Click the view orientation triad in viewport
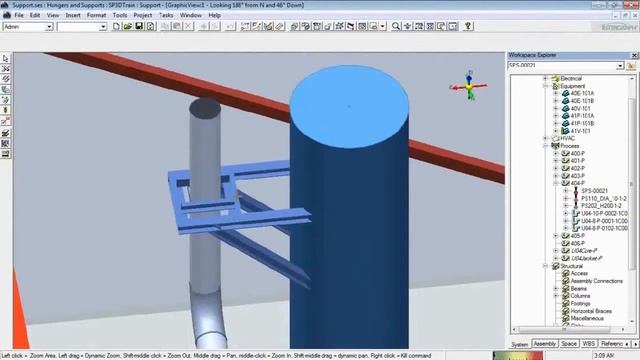Viewport: 640px width, 360px height. coord(469,86)
